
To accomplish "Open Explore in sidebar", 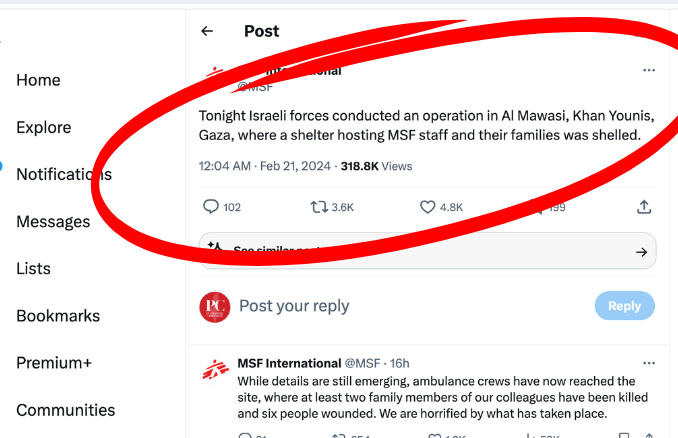I will click(x=44, y=127).
